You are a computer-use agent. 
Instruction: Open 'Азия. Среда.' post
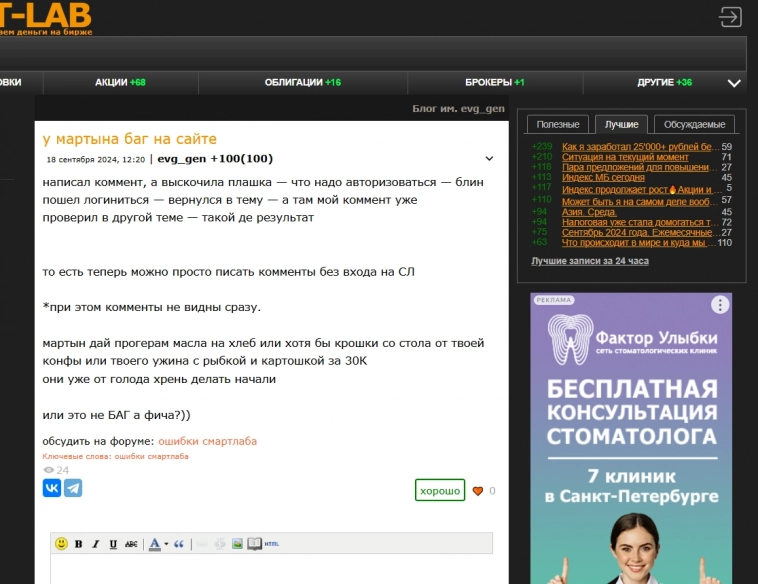point(589,212)
